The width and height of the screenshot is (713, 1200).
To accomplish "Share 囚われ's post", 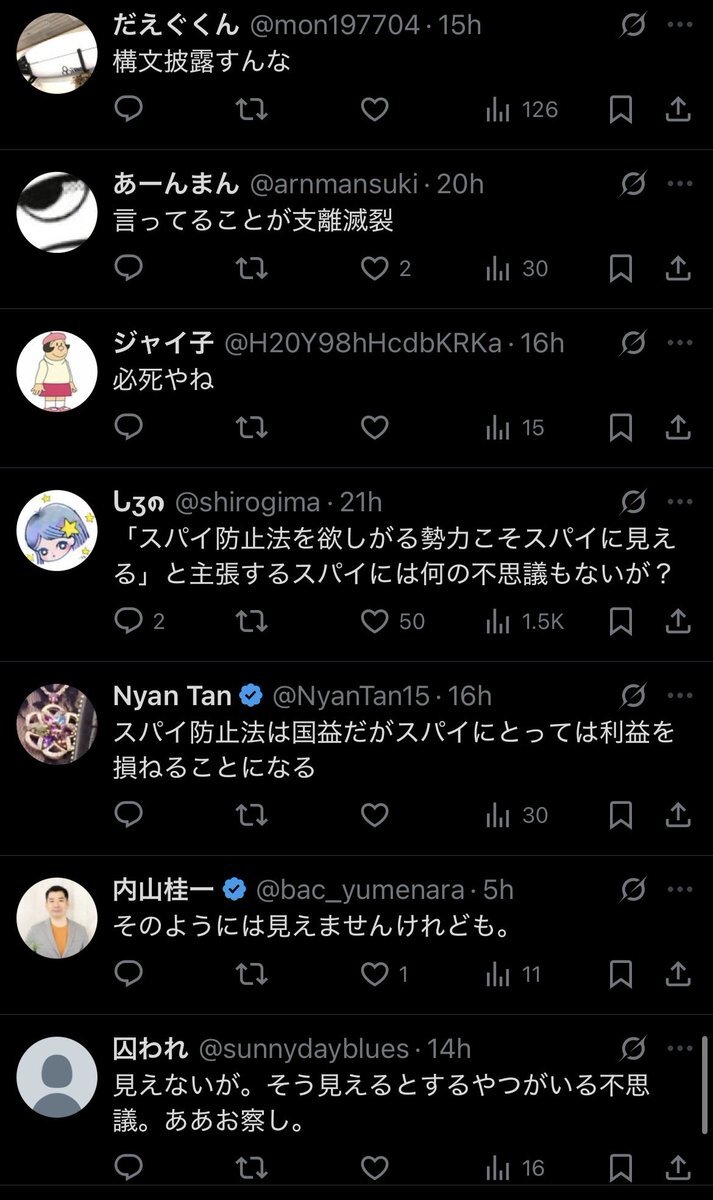I will tap(678, 1167).
